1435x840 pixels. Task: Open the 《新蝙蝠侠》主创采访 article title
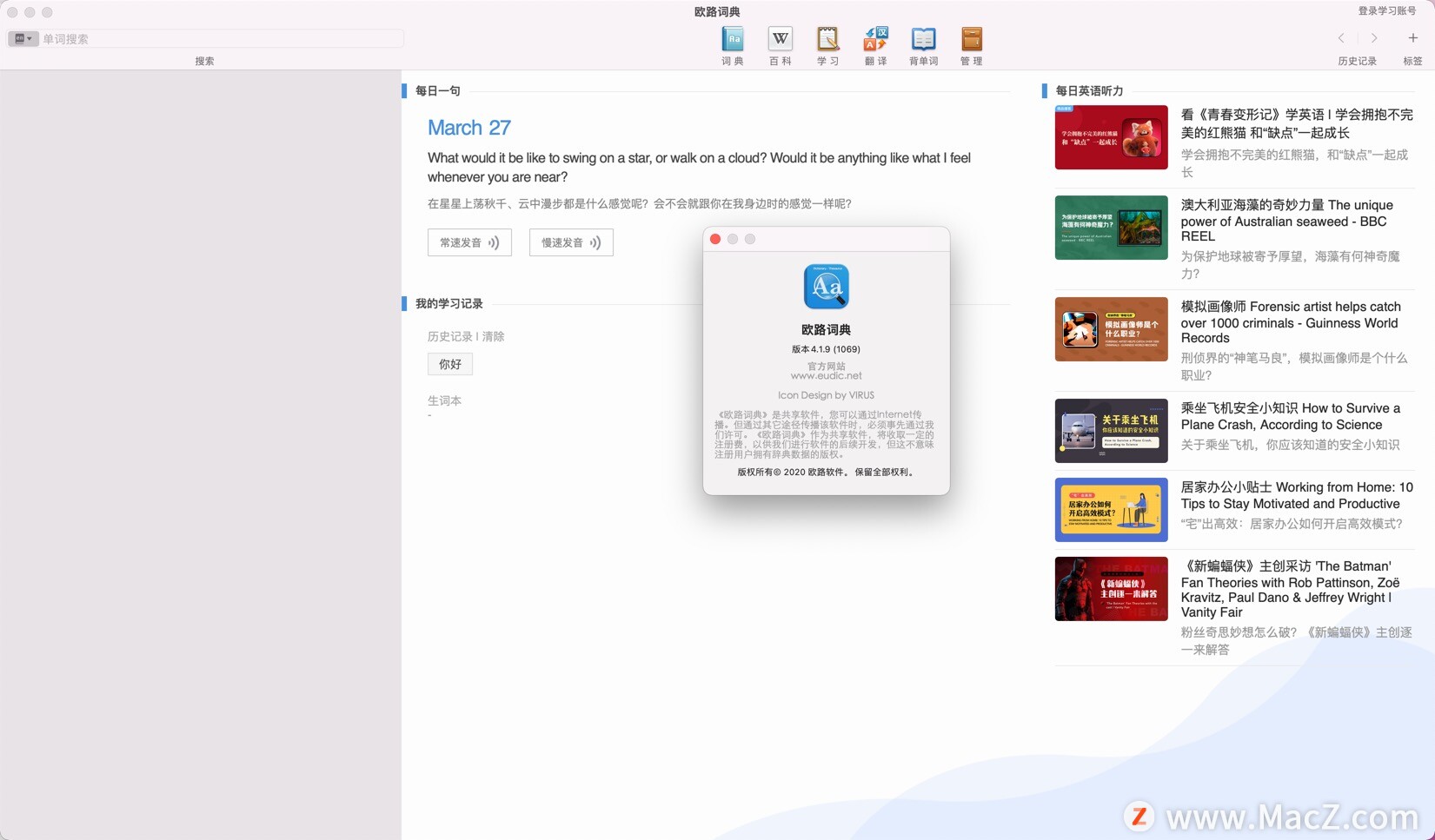coord(1291,589)
